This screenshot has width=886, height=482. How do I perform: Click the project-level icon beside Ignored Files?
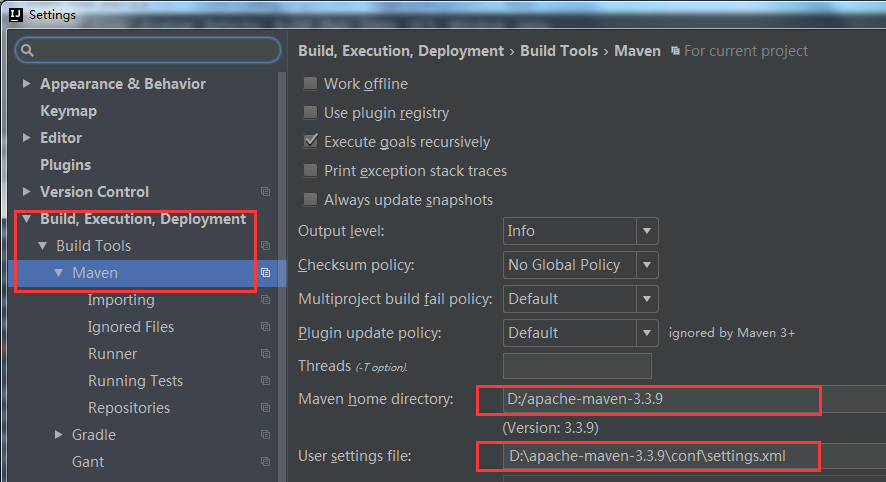click(266, 327)
